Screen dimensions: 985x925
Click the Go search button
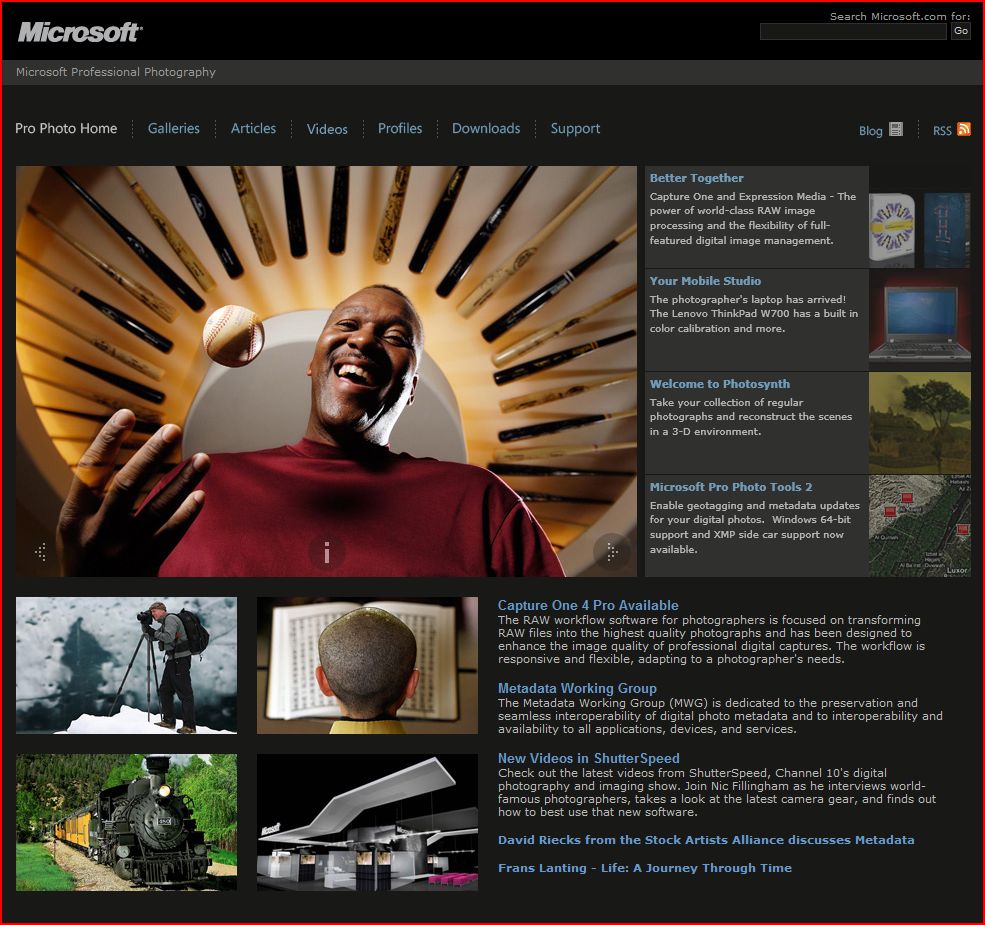click(961, 31)
